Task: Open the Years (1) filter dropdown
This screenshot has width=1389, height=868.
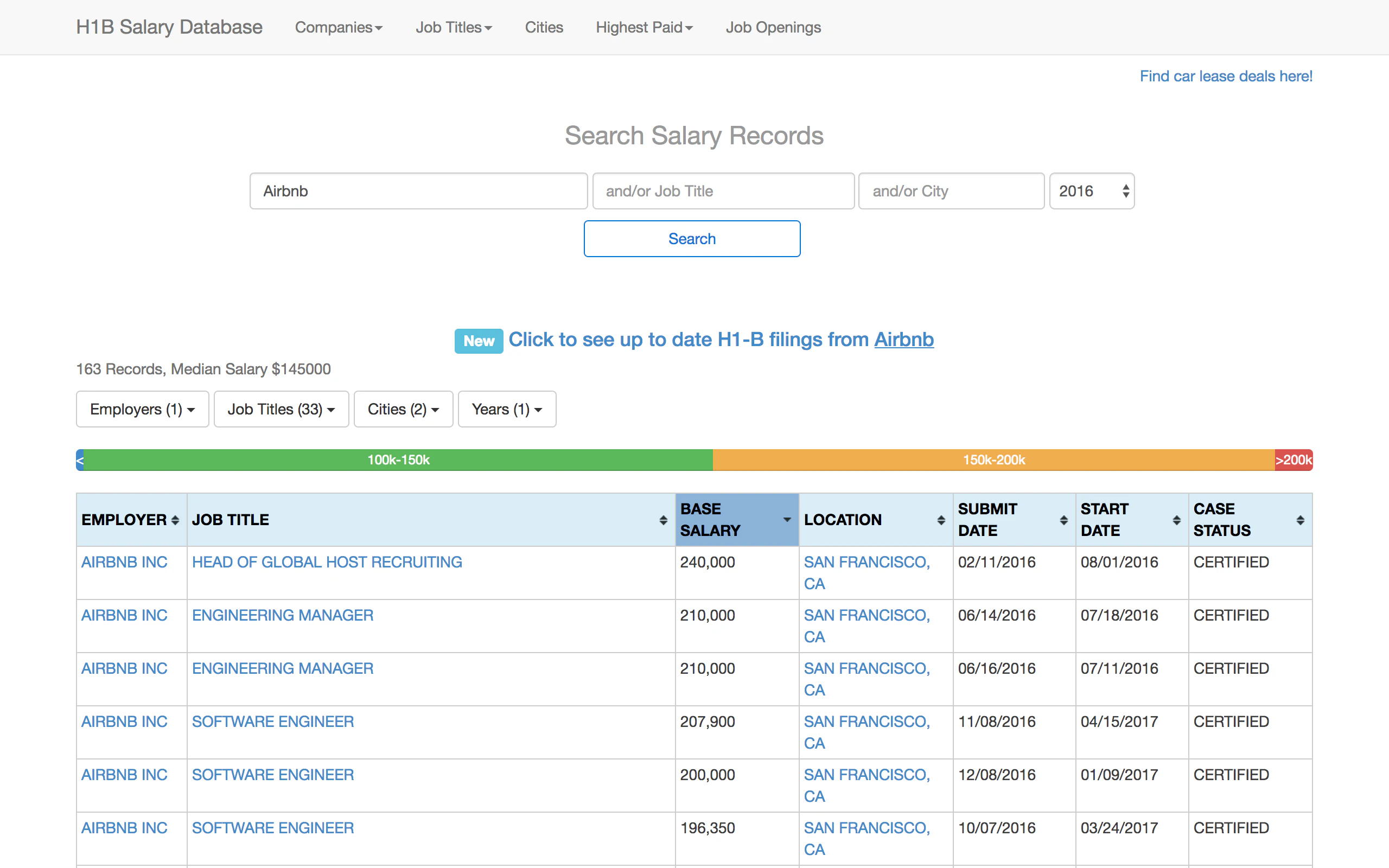Action: [x=506, y=409]
